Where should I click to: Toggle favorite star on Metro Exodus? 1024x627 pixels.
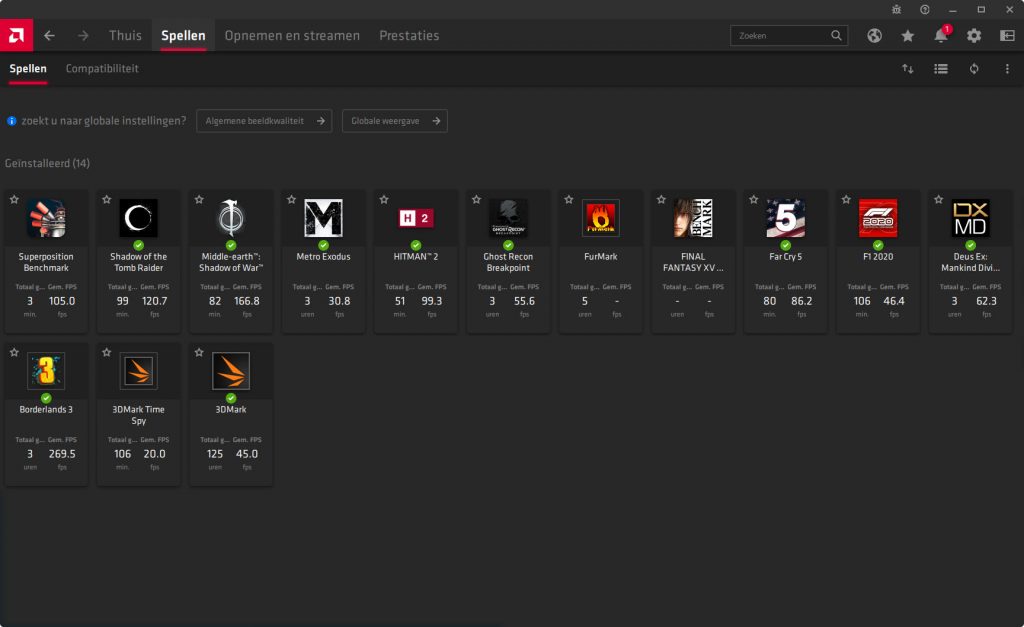[x=292, y=200]
